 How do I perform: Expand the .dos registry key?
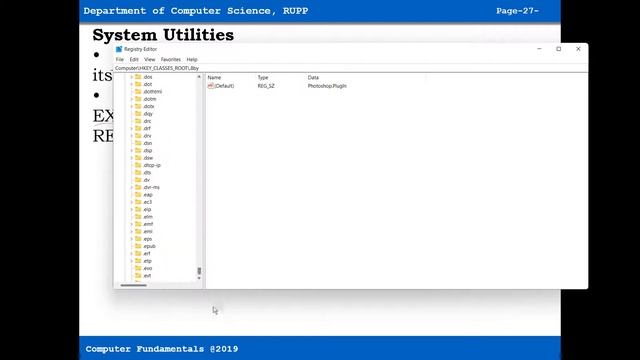click(131, 77)
